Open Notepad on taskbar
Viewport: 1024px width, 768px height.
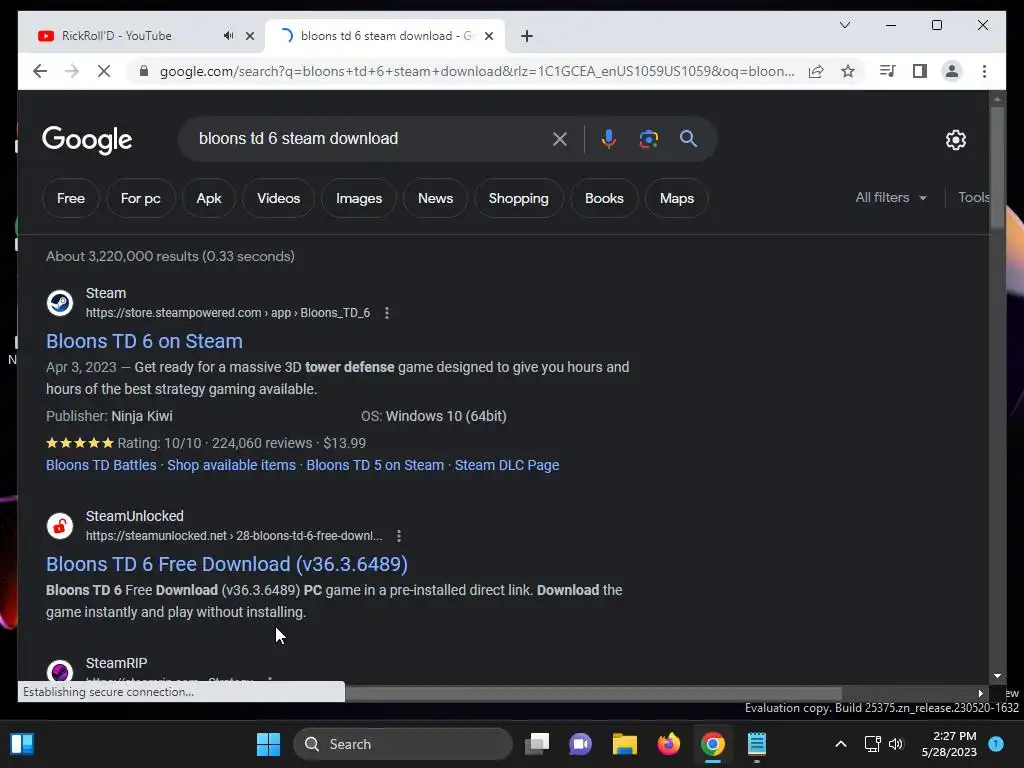pyautogui.click(x=756, y=744)
